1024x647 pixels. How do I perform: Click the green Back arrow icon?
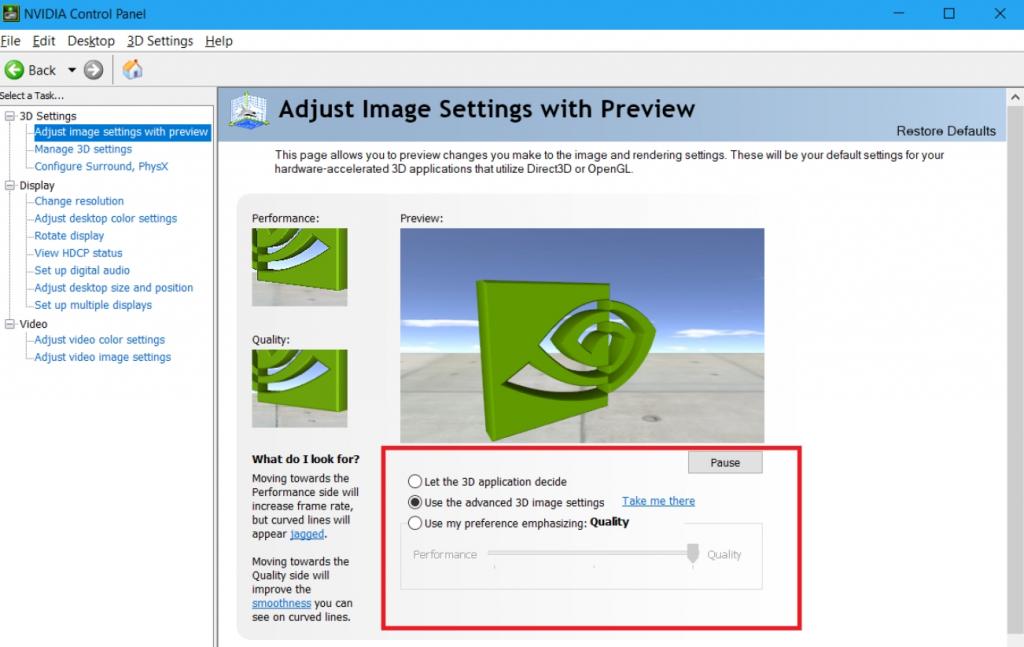tap(14, 70)
